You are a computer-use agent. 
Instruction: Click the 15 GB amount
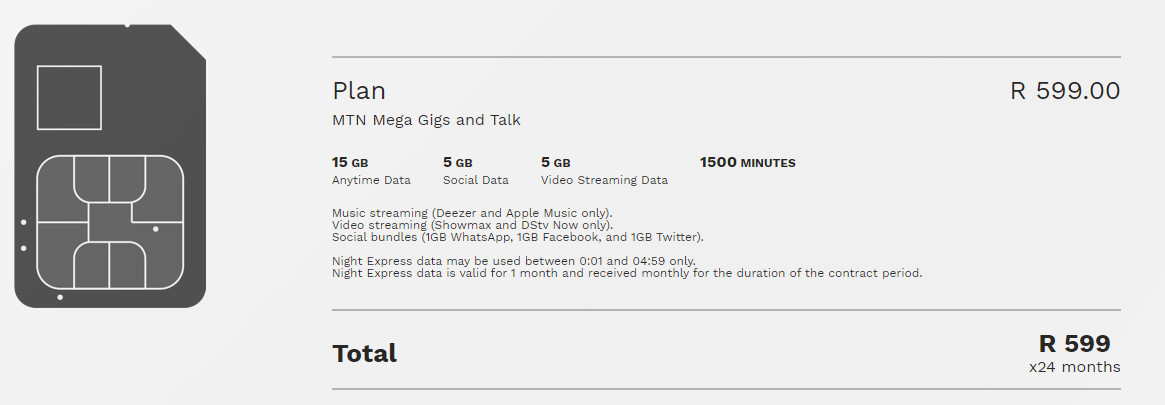click(350, 163)
